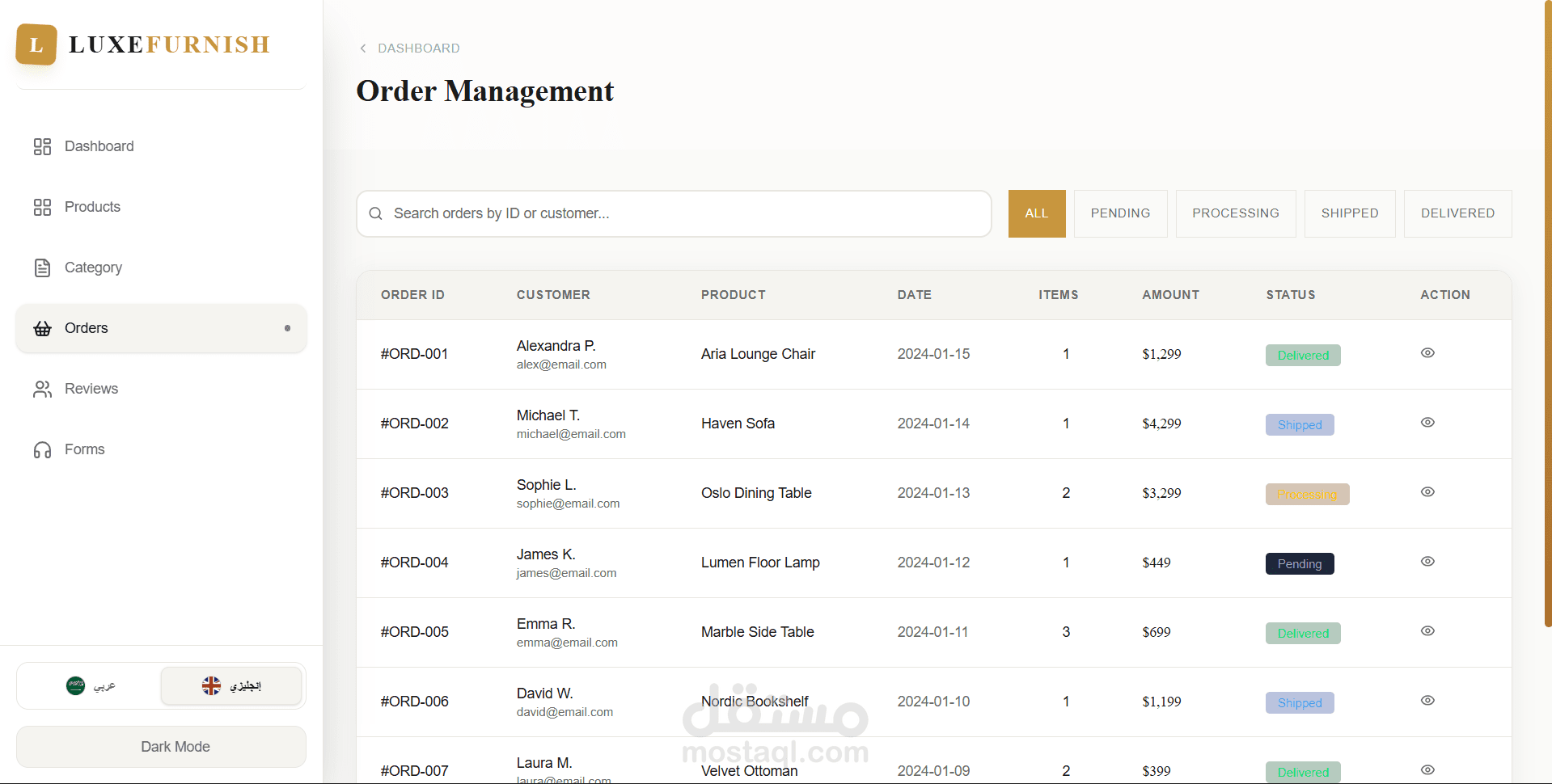Focus the order search field
The height and width of the screenshot is (784, 1552).
click(674, 213)
